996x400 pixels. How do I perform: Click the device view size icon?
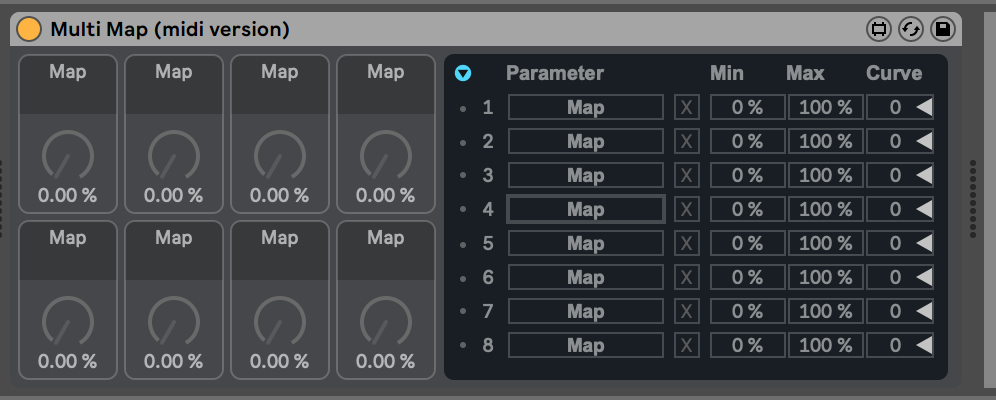point(879,30)
